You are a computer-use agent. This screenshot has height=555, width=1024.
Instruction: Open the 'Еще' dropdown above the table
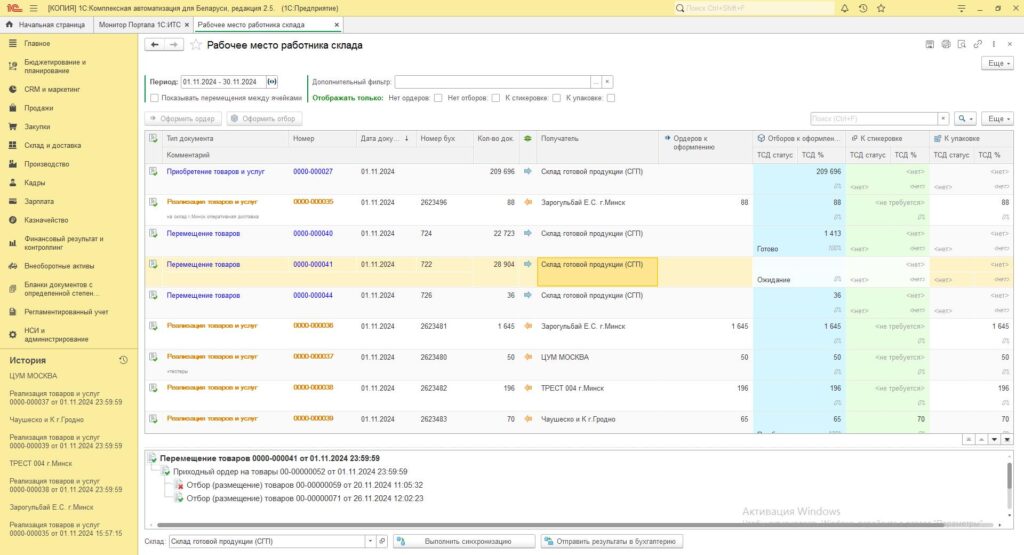(x=997, y=118)
